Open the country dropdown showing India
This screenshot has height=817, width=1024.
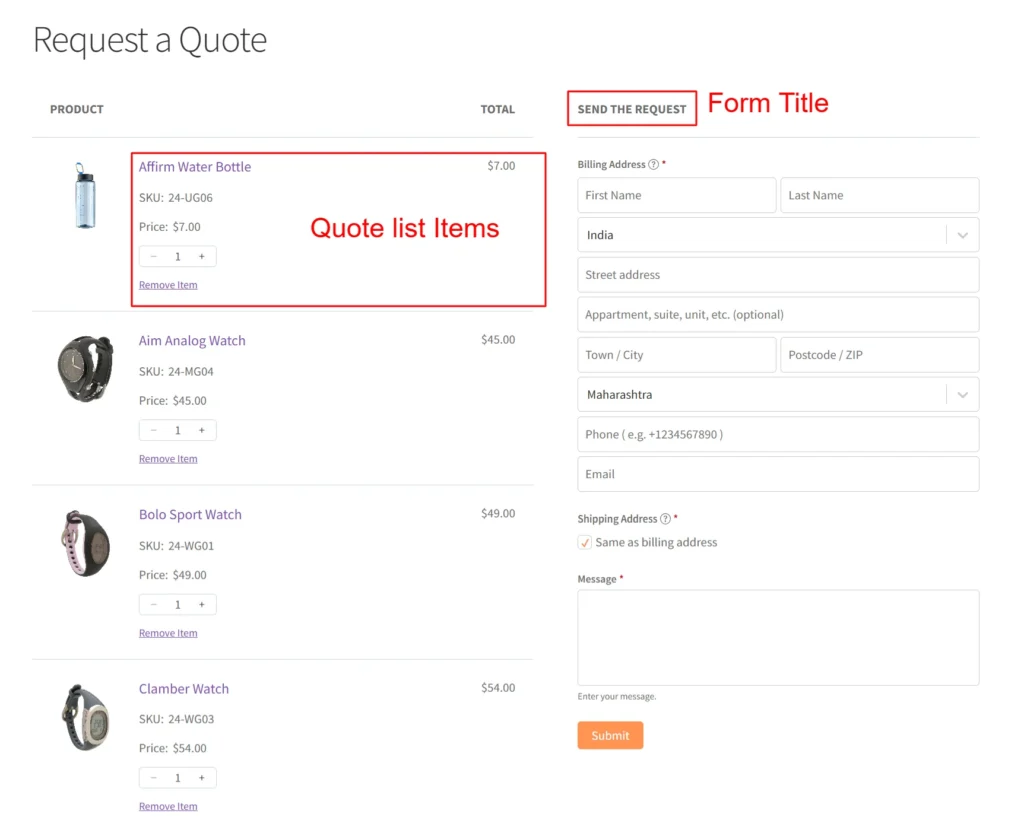point(778,234)
